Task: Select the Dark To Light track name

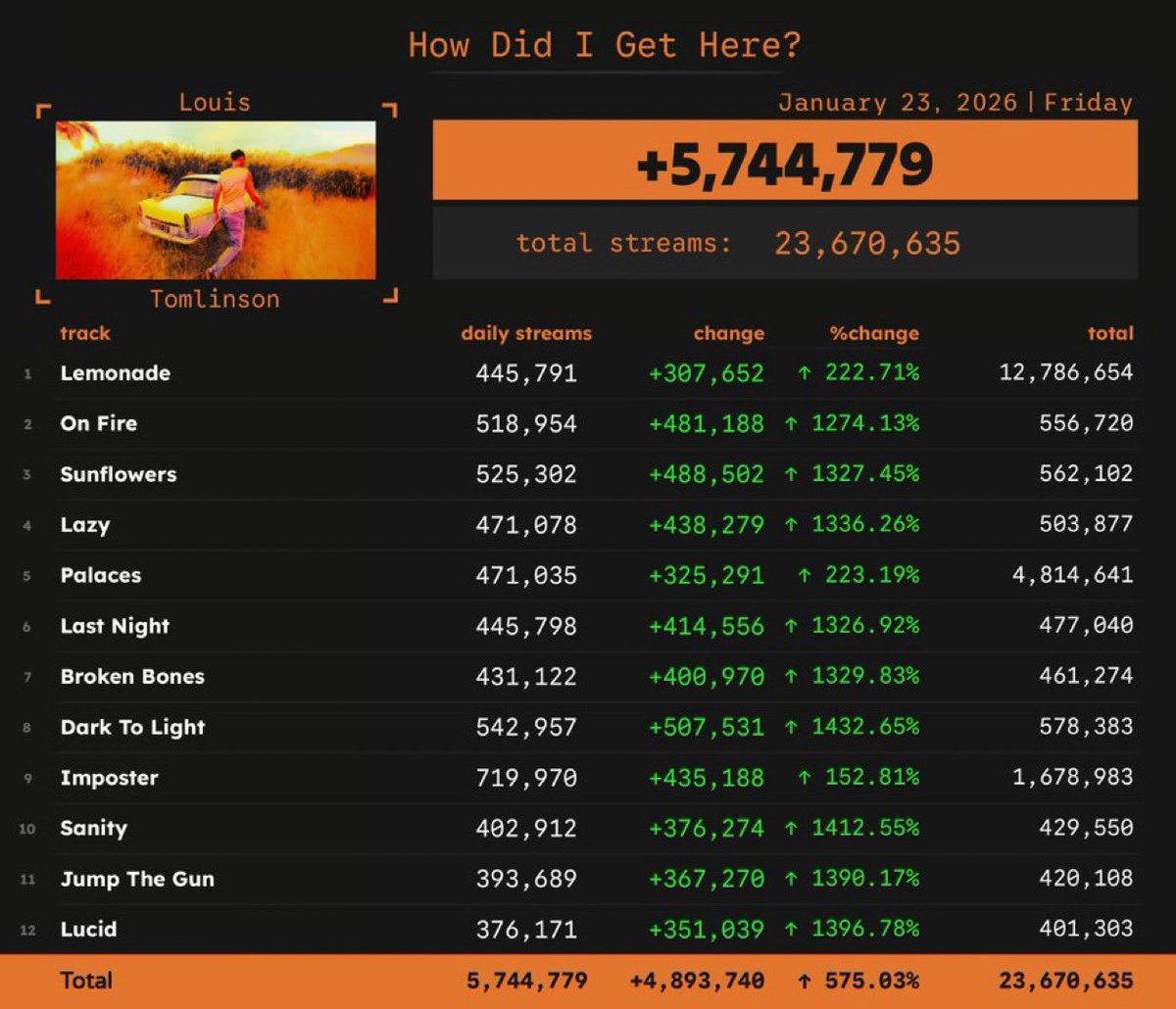Action: (x=132, y=727)
